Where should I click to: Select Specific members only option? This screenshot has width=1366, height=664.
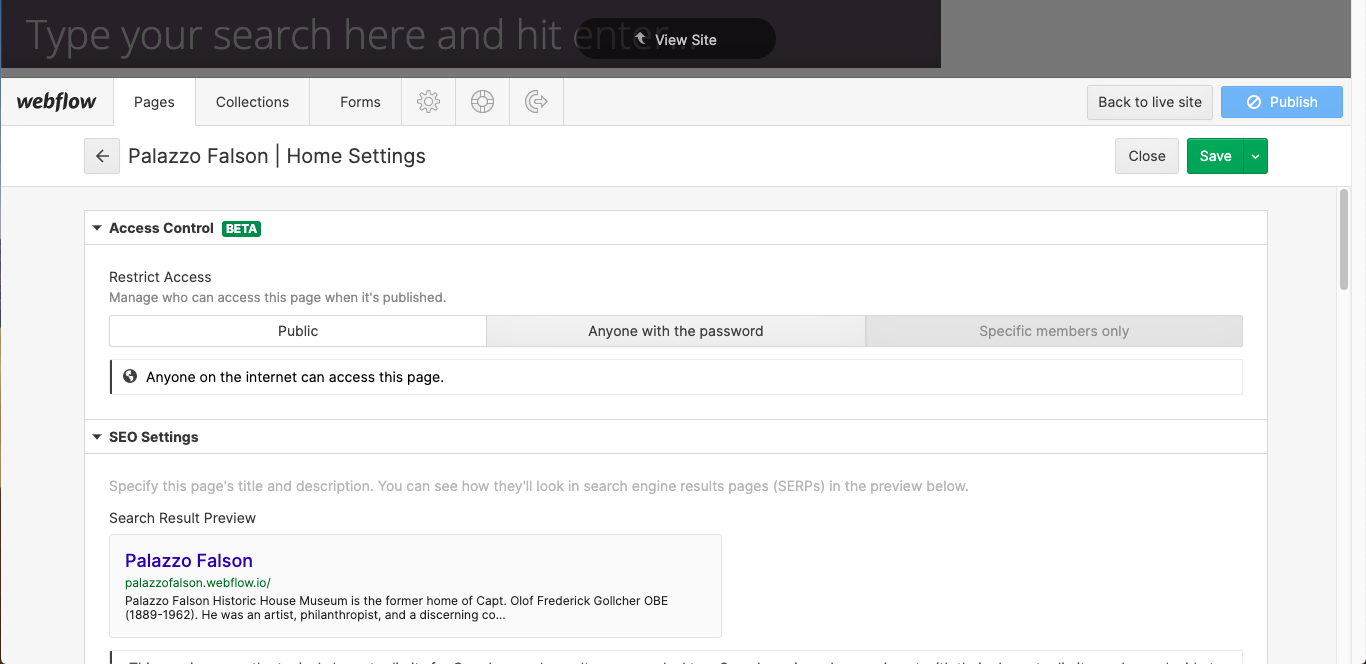pos(1054,331)
